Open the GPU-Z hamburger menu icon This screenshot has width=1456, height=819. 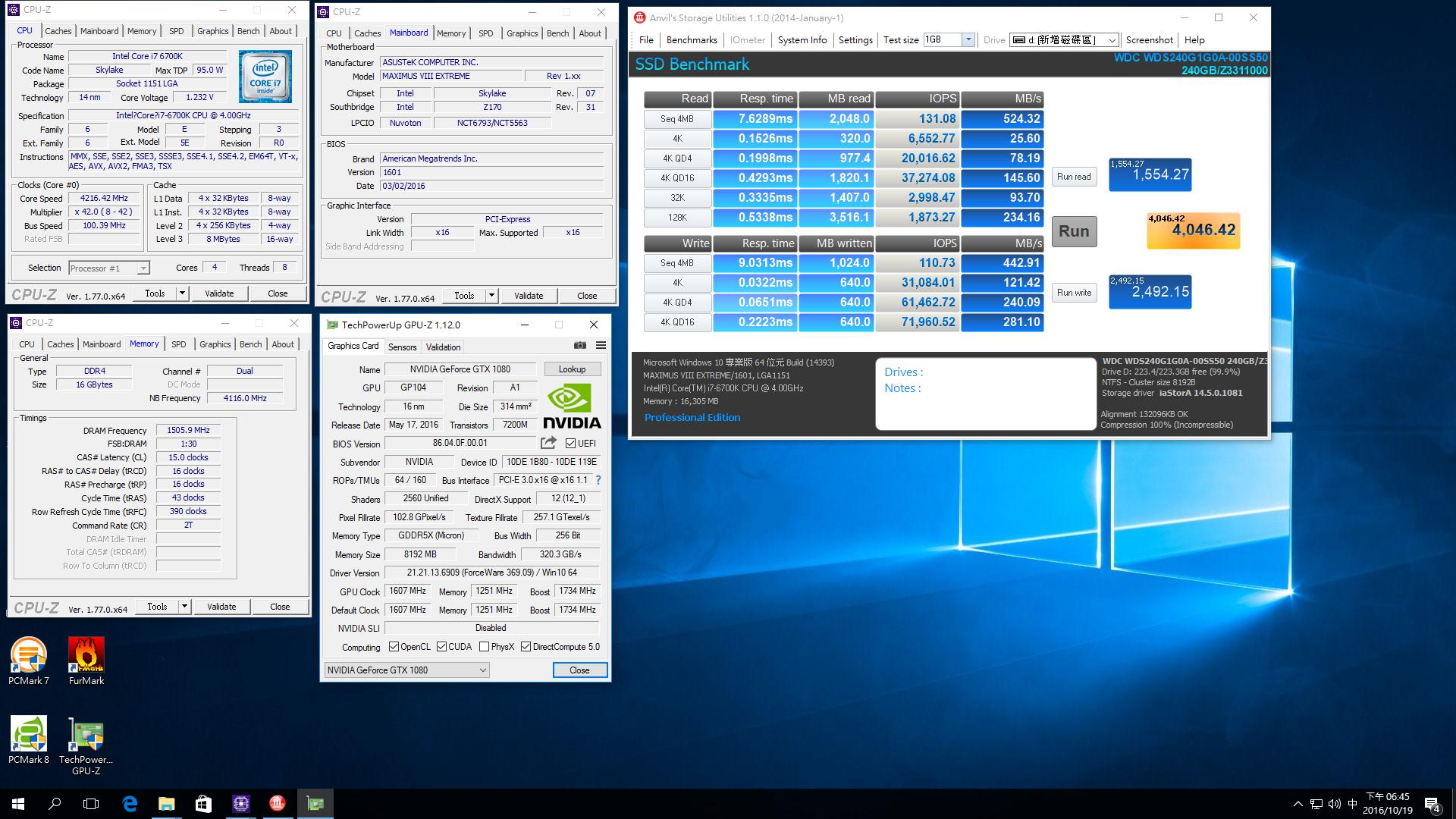click(601, 346)
